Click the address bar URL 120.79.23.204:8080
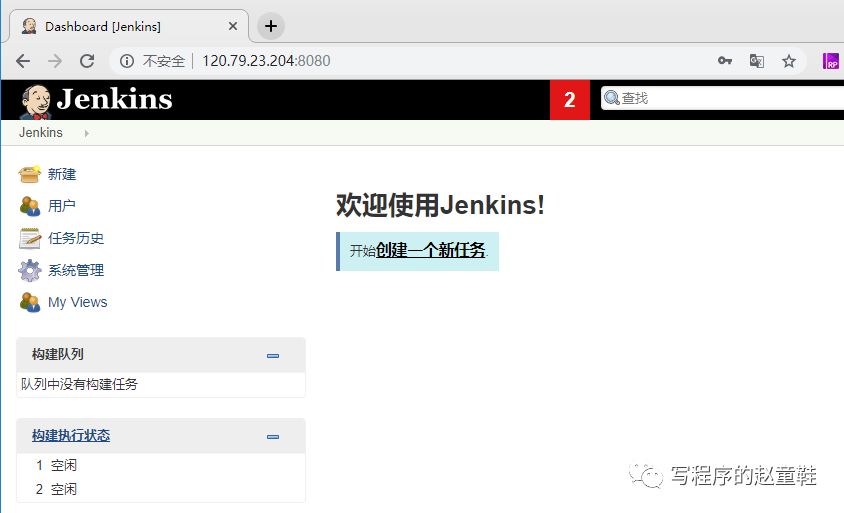Viewport: 844px width, 513px height. (x=266, y=61)
